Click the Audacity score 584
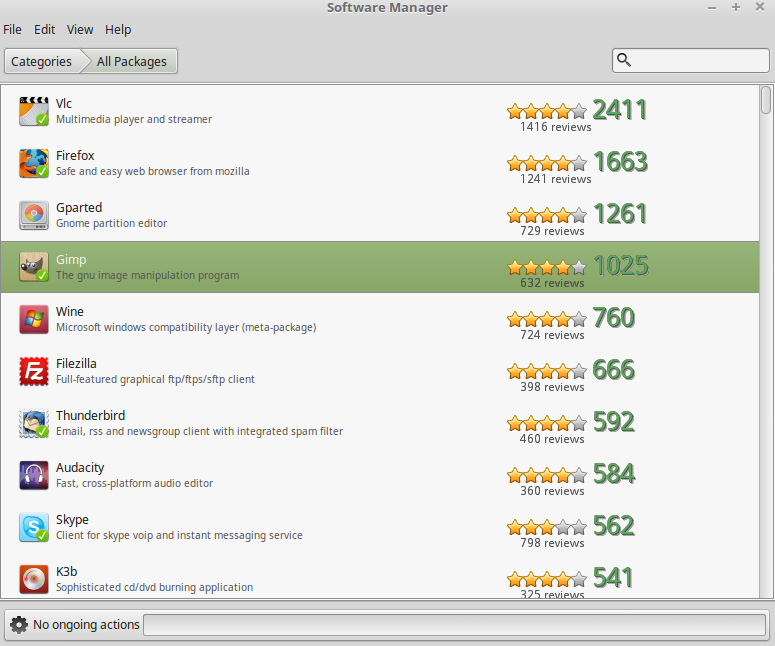Image resolution: width=775 pixels, height=646 pixels. [x=614, y=474]
